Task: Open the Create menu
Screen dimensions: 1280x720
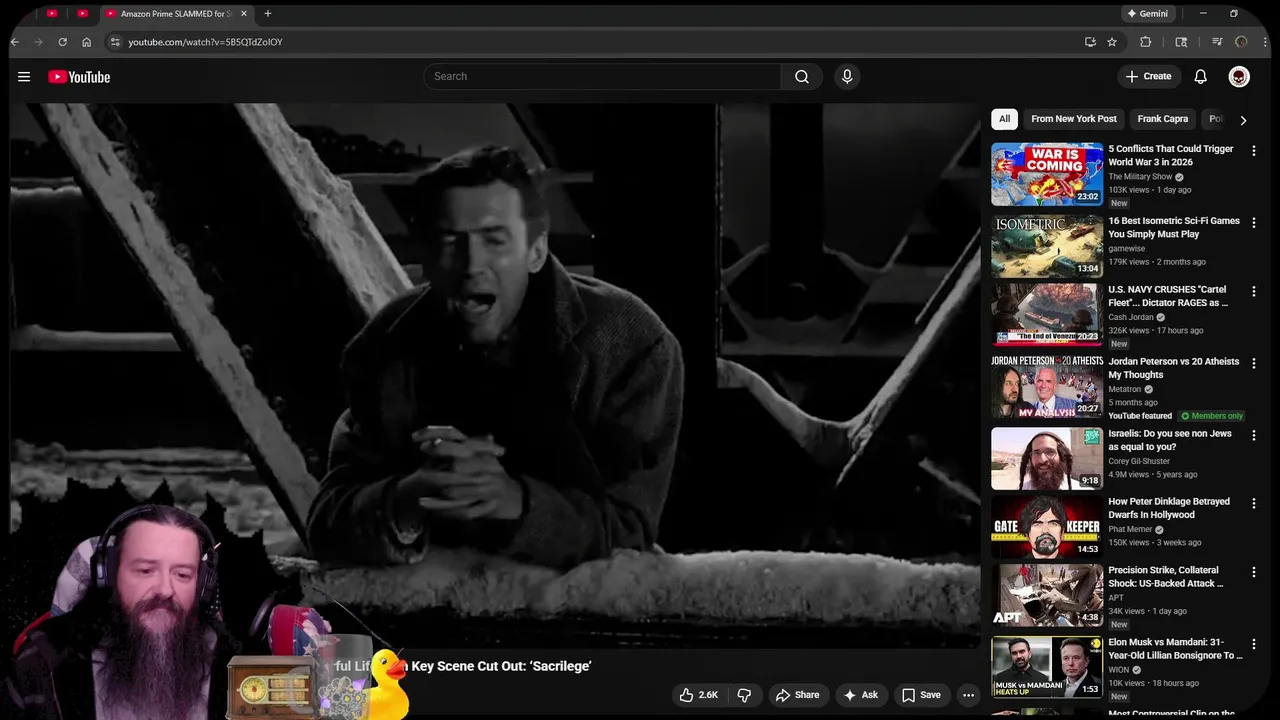Action: (1148, 76)
